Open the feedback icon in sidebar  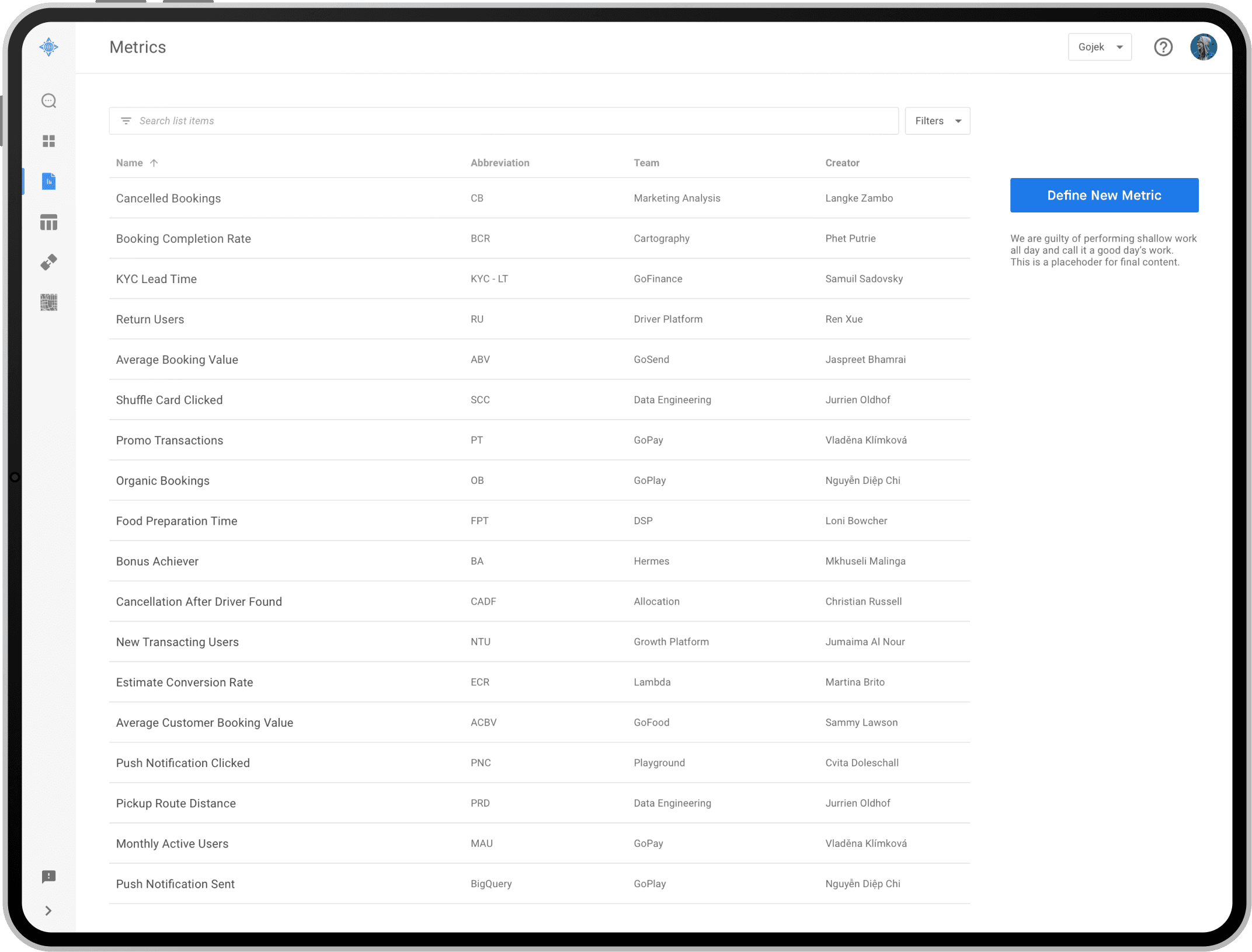[x=49, y=876]
